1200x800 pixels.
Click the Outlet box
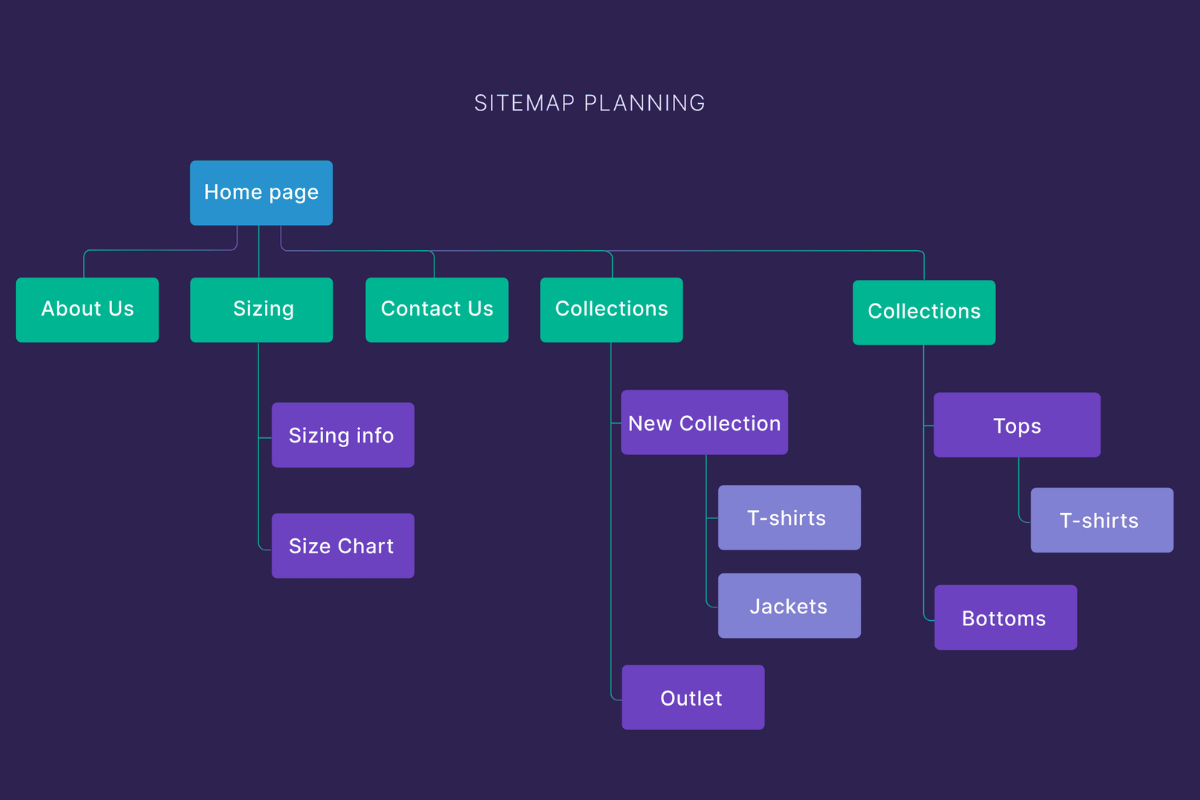[693, 698]
